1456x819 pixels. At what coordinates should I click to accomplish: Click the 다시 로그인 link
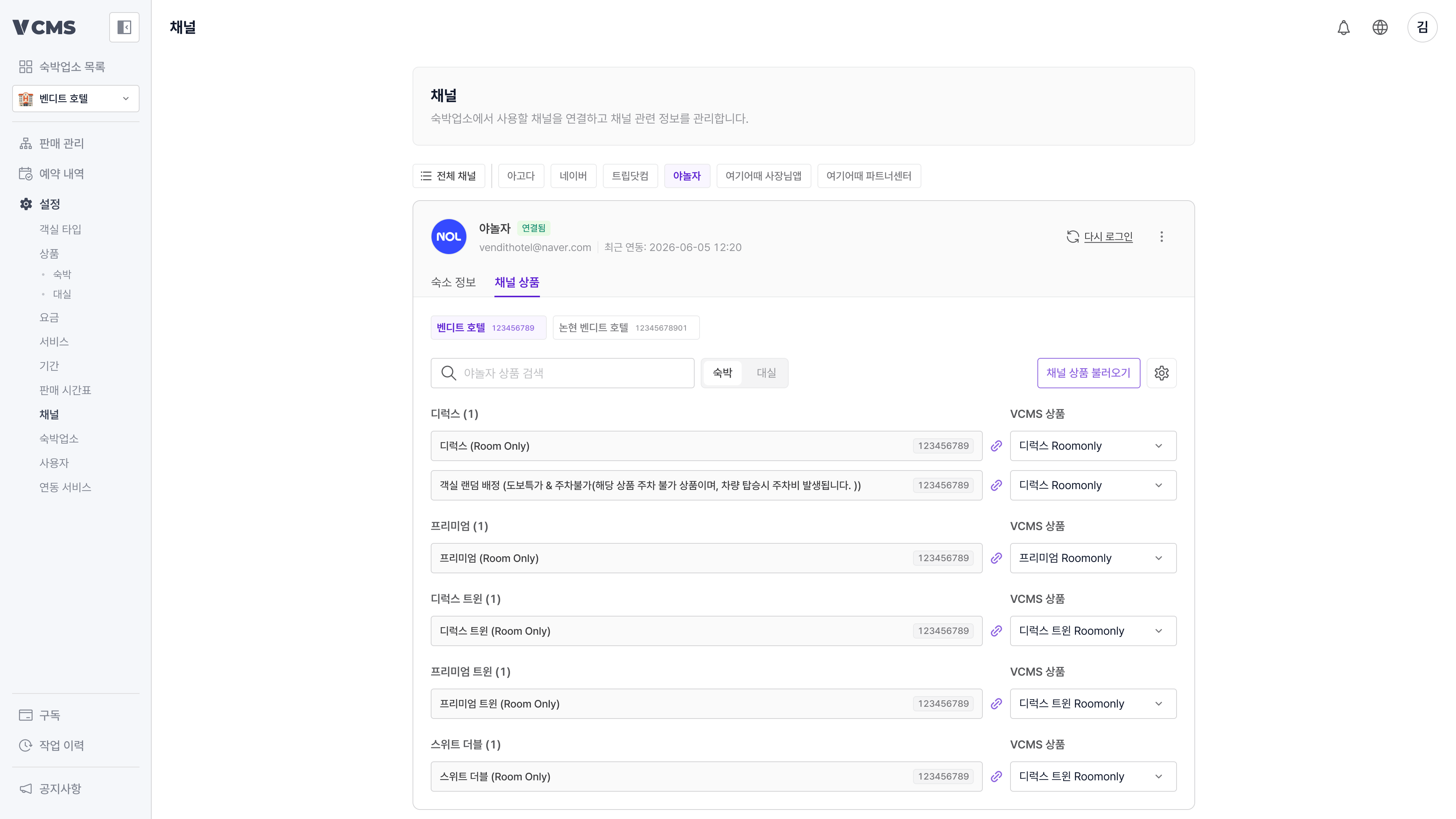(x=1108, y=237)
